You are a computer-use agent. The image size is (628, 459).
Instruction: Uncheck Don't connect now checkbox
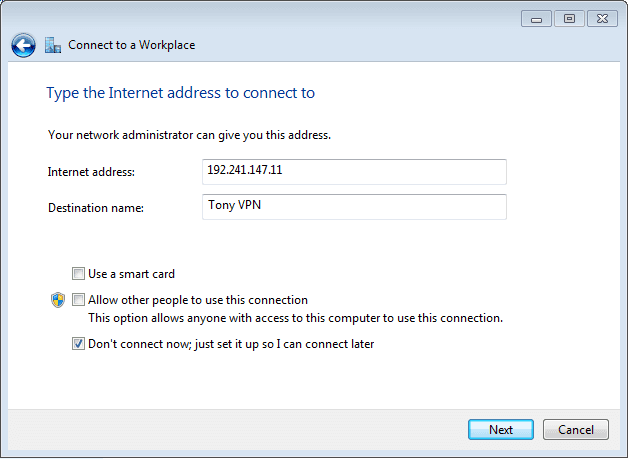(x=78, y=344)
